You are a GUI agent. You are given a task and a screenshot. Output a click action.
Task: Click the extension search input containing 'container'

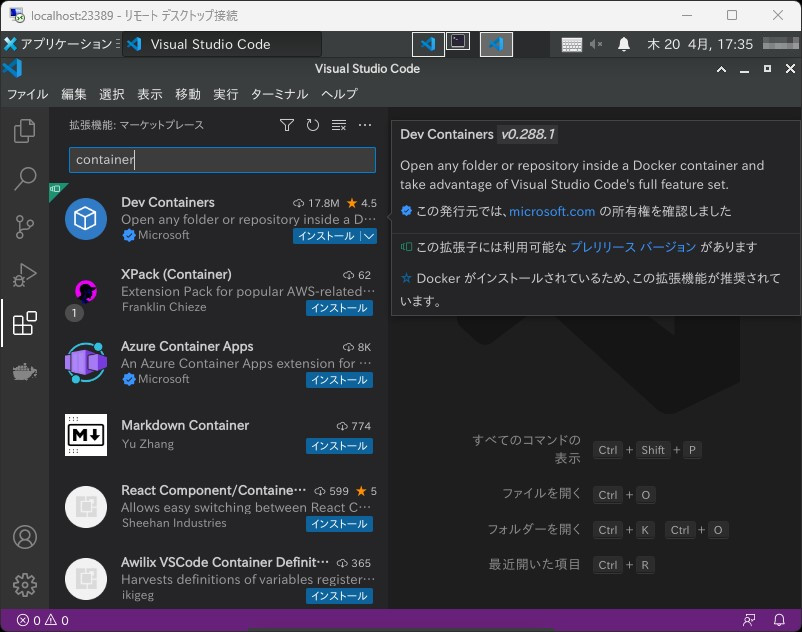click(220, 160)
